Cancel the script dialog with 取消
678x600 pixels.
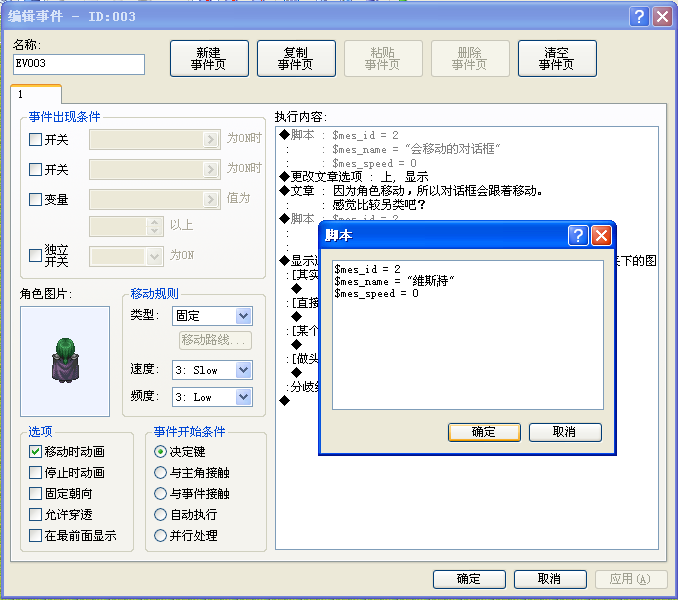[565, 432]
